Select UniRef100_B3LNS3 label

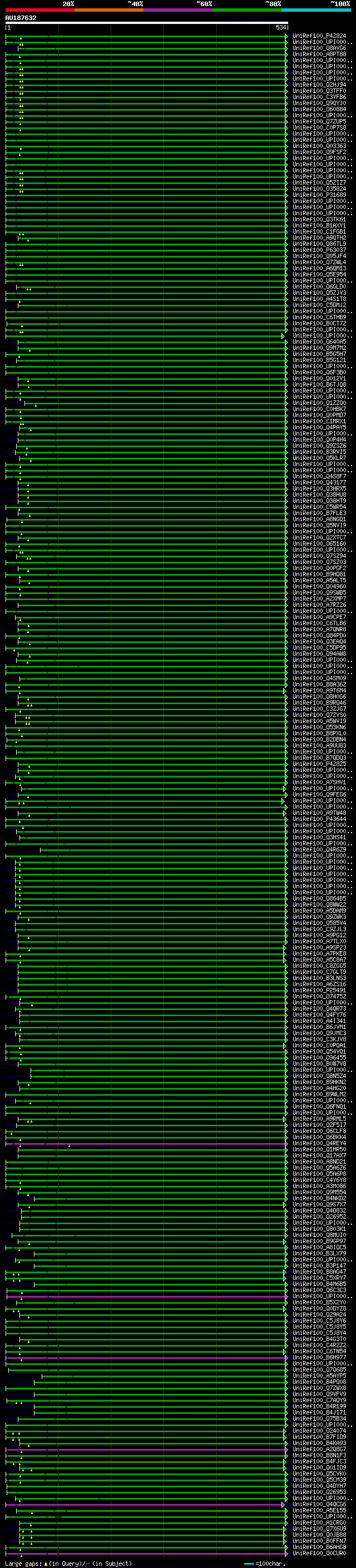[x=319, y=977]
